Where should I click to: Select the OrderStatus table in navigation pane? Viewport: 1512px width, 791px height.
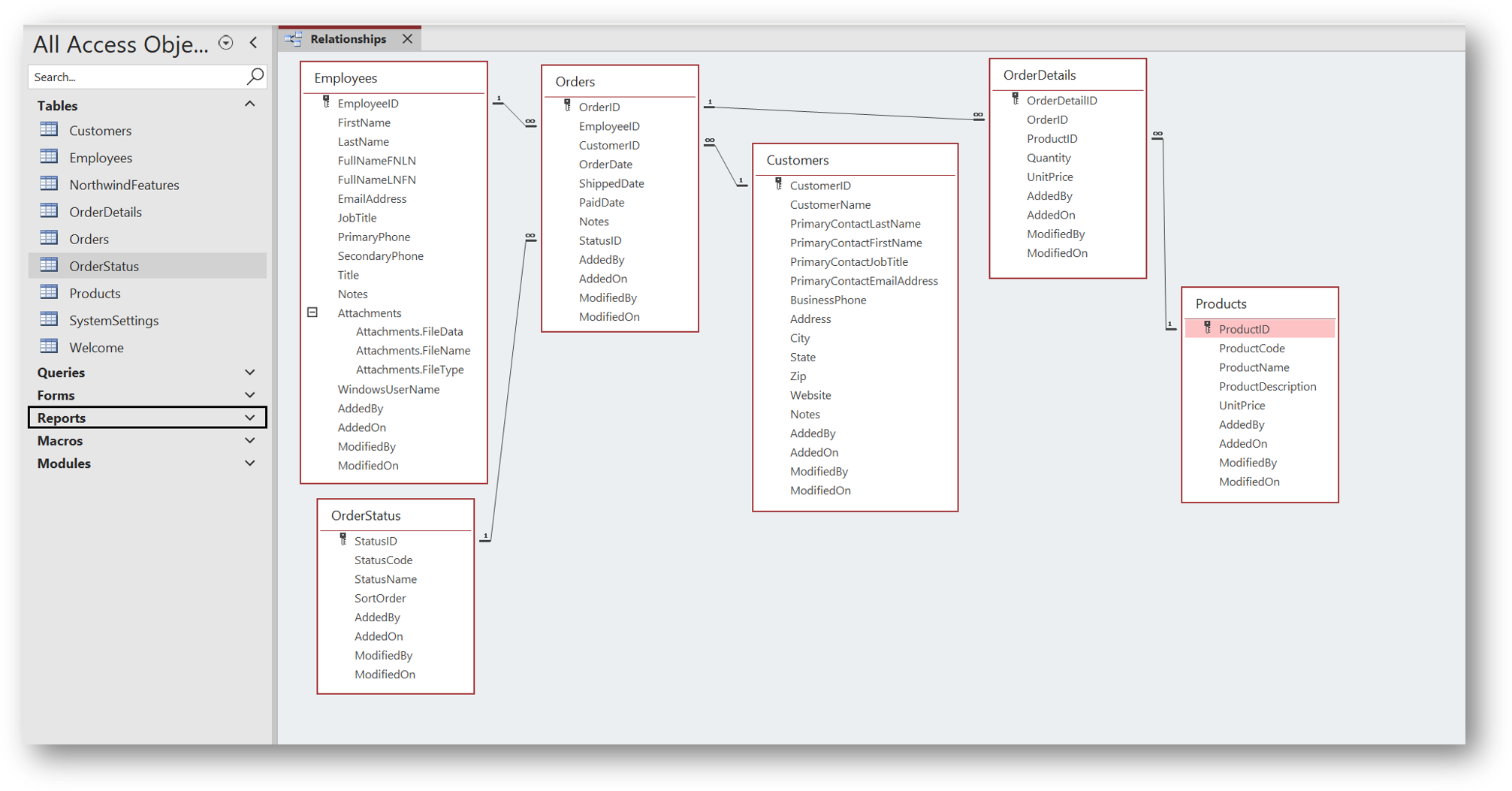(x=105, y=265)
